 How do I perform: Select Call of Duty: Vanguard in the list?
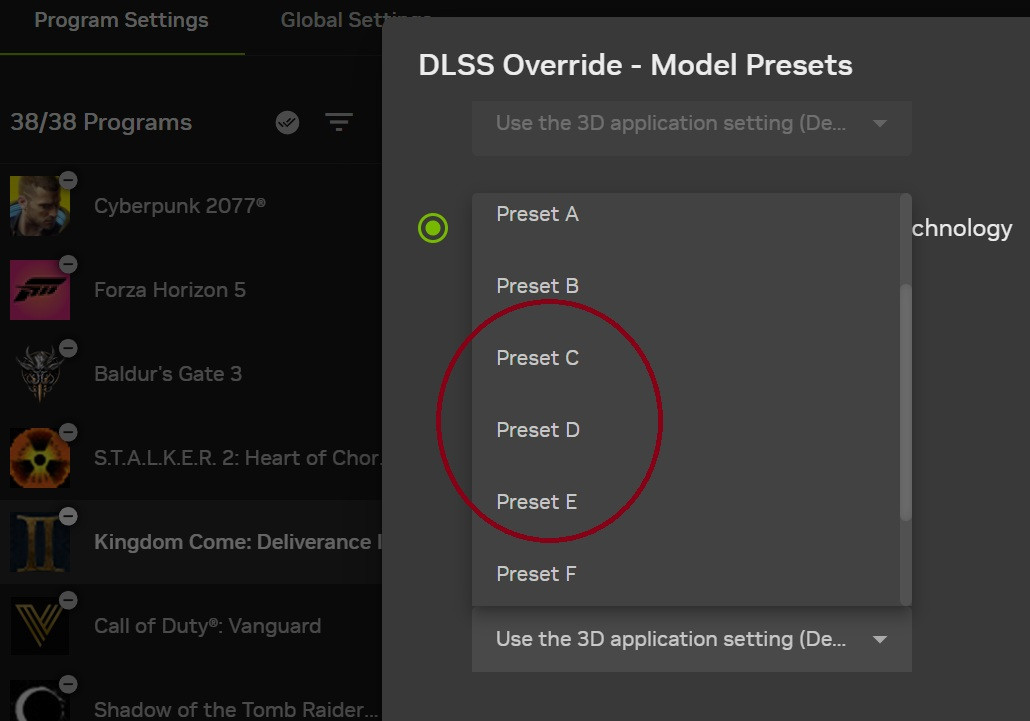(x=190, y=626)
